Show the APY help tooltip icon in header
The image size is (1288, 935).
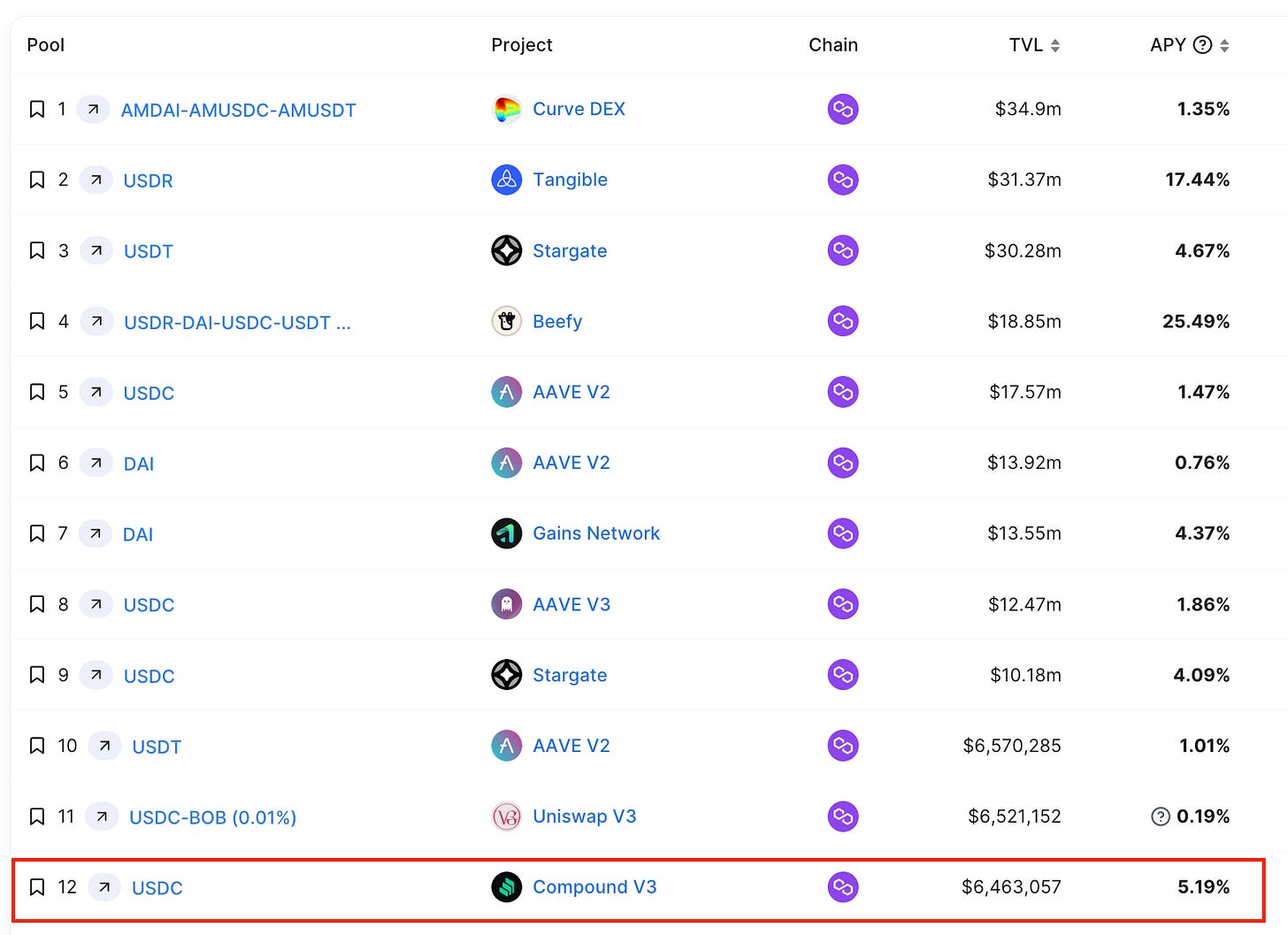(1202, 45)
